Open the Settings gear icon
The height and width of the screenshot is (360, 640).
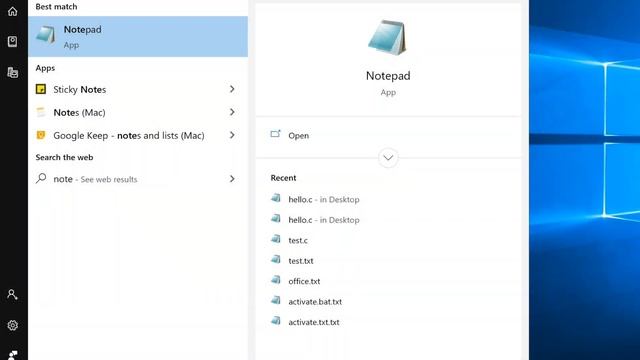click(x=13, y=325)
